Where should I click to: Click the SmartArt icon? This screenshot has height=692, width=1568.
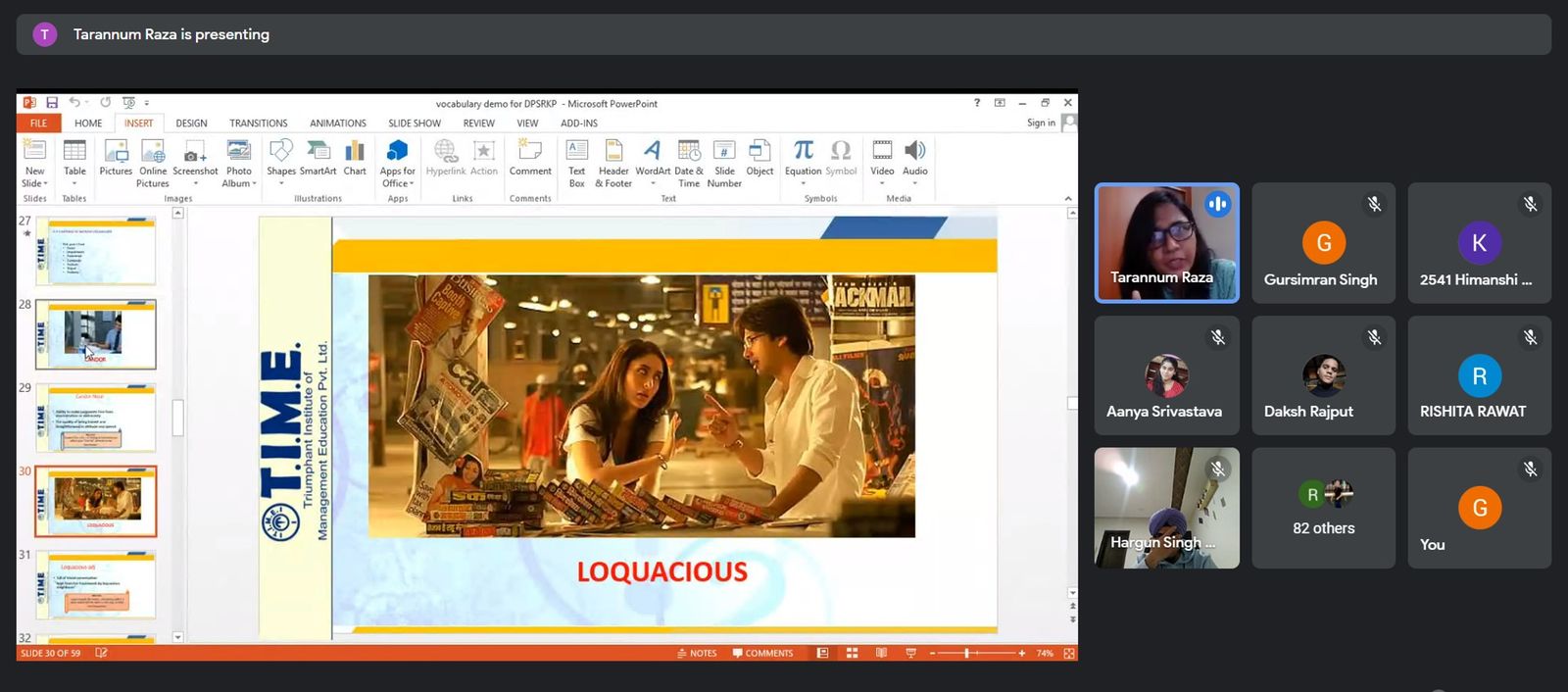point(318,158)
